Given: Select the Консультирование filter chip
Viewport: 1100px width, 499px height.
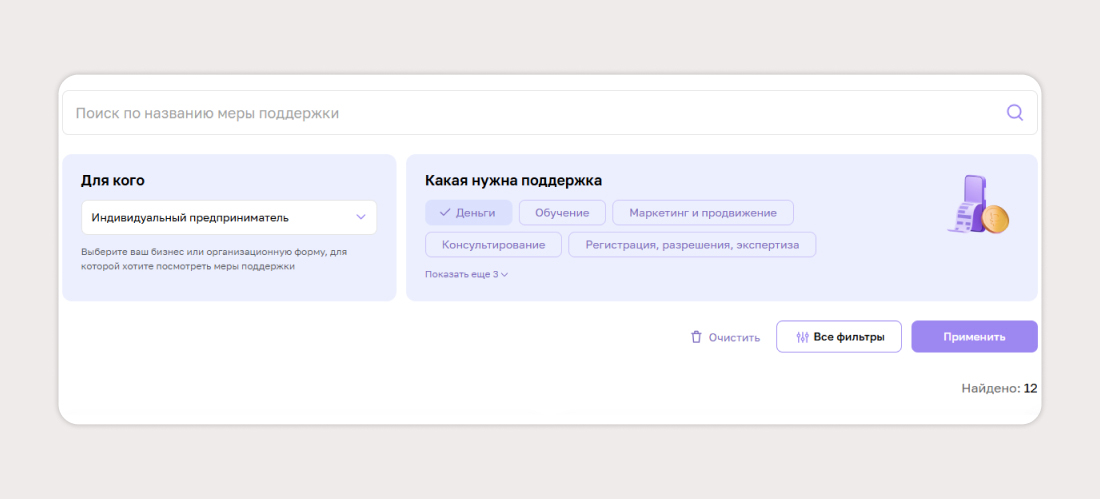Looking at the screenshot, I should [x=493, y=245].
